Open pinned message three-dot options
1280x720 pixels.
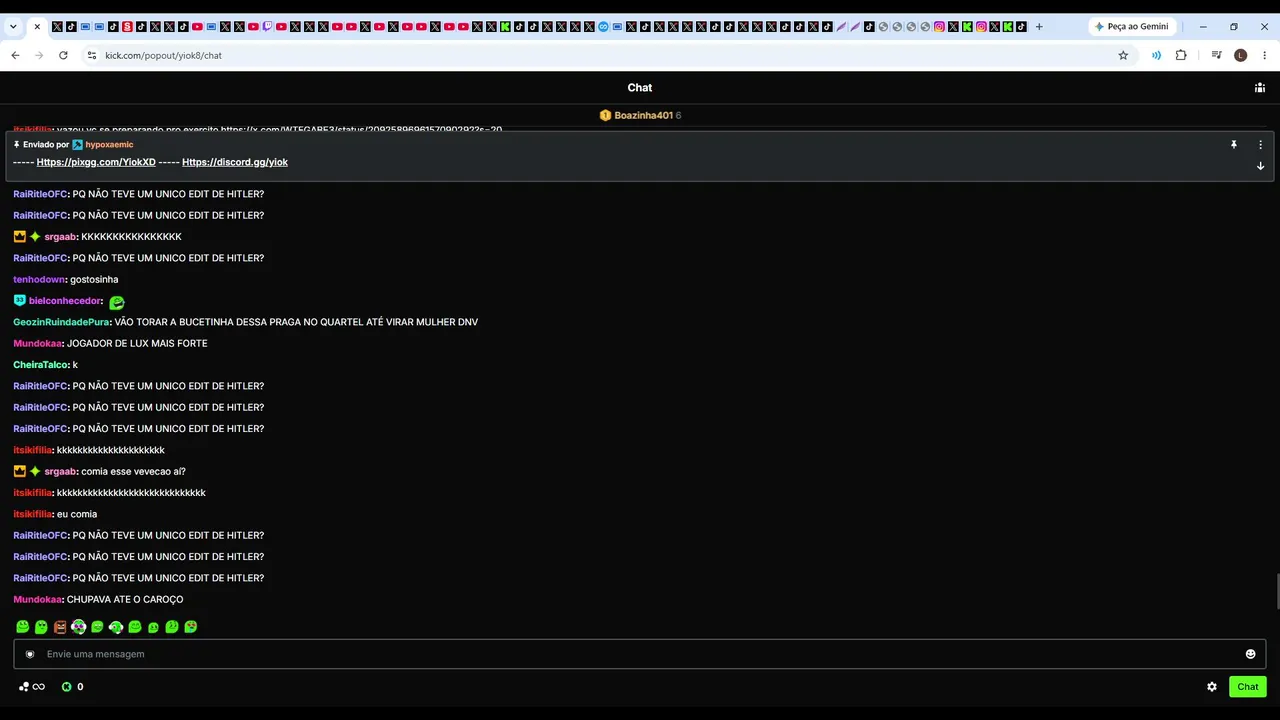pyautogui.click(x=1260, y=145)
